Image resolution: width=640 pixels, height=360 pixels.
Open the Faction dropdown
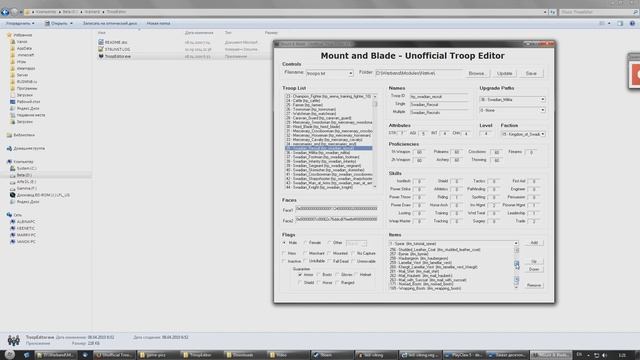pyautogui.click(x=542, y=134)
